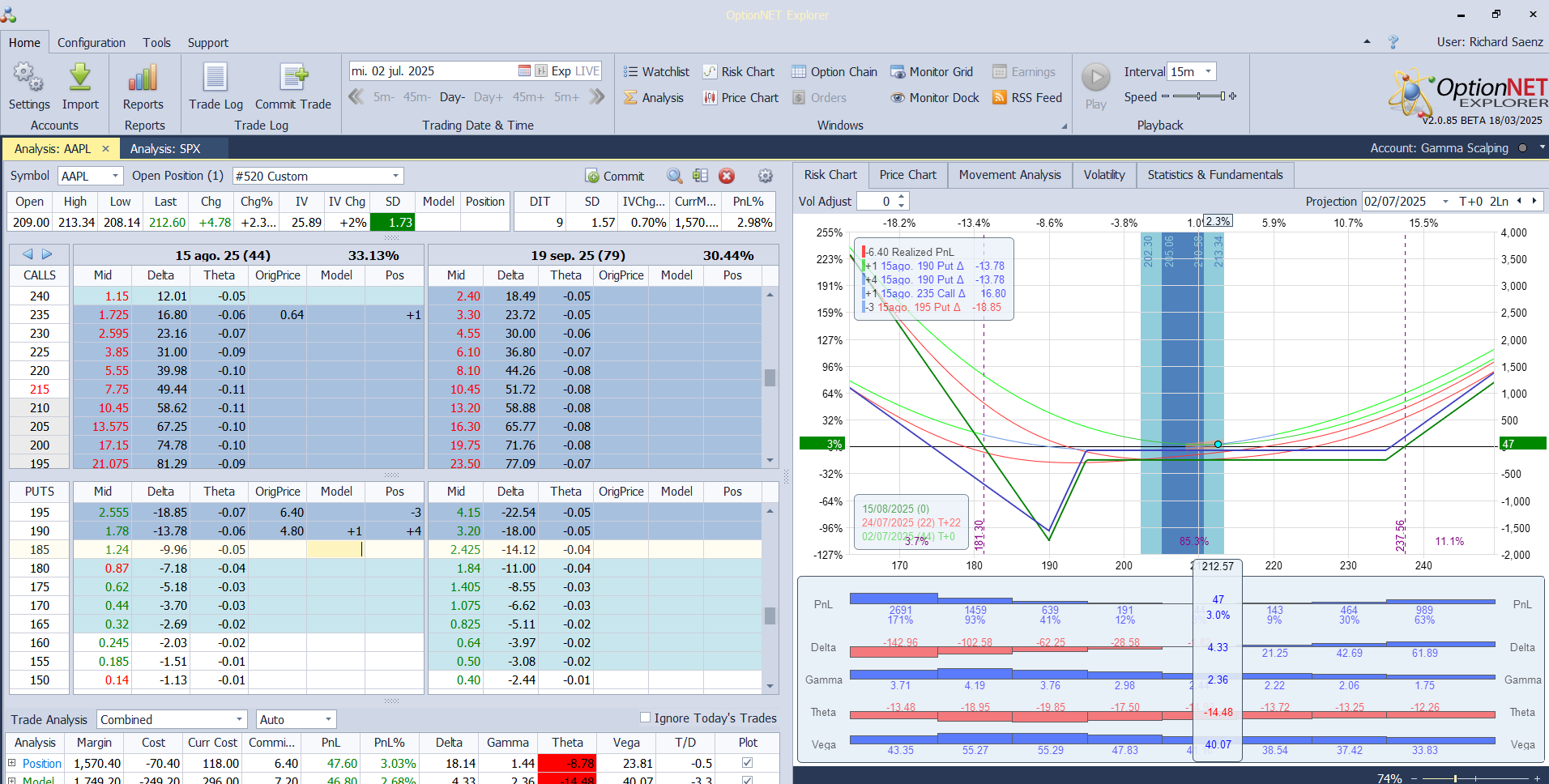Click the add-columns grid icon near Commit
1549x784 pixels.
point(701,176)
